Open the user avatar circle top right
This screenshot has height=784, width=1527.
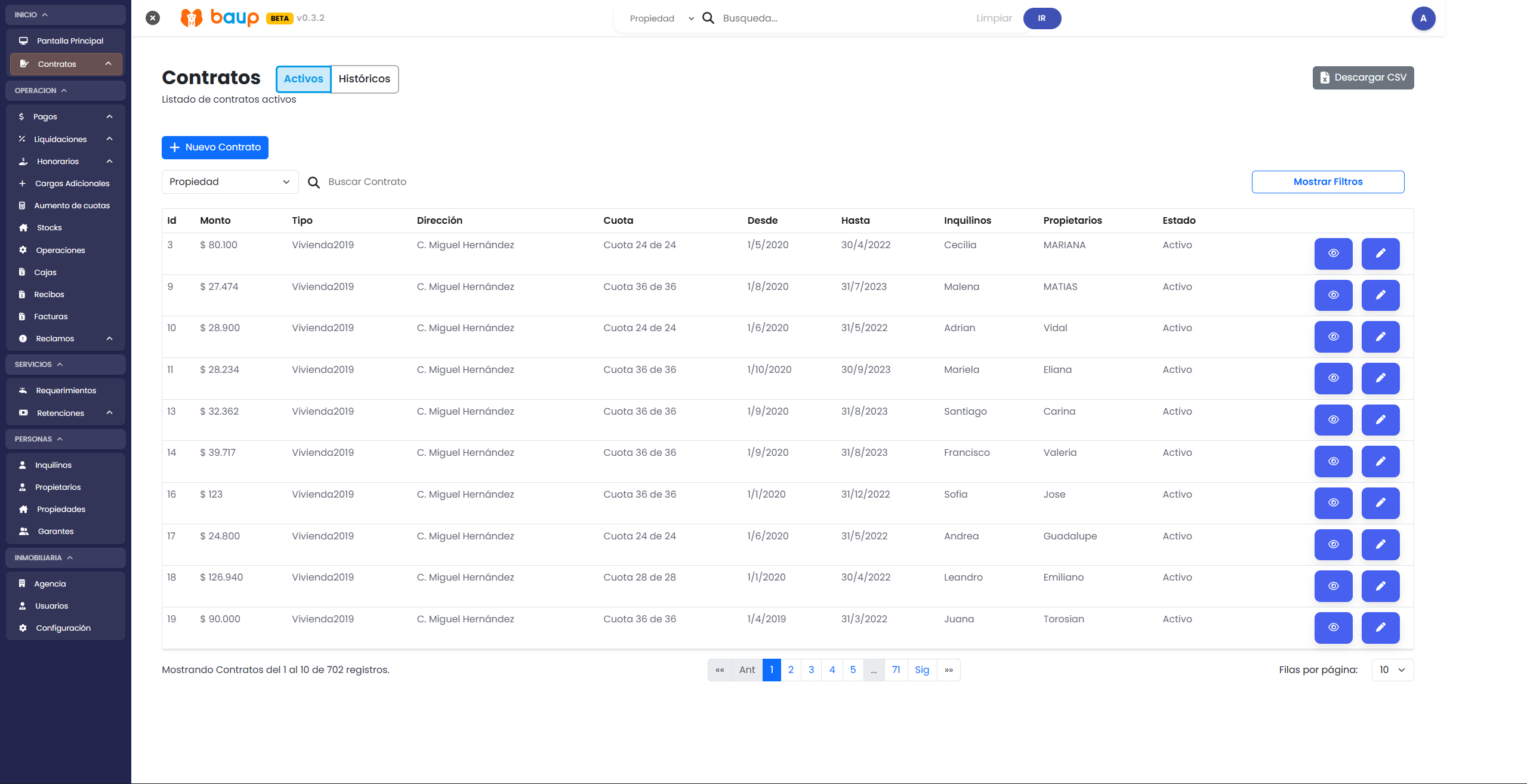[1424, 18]
